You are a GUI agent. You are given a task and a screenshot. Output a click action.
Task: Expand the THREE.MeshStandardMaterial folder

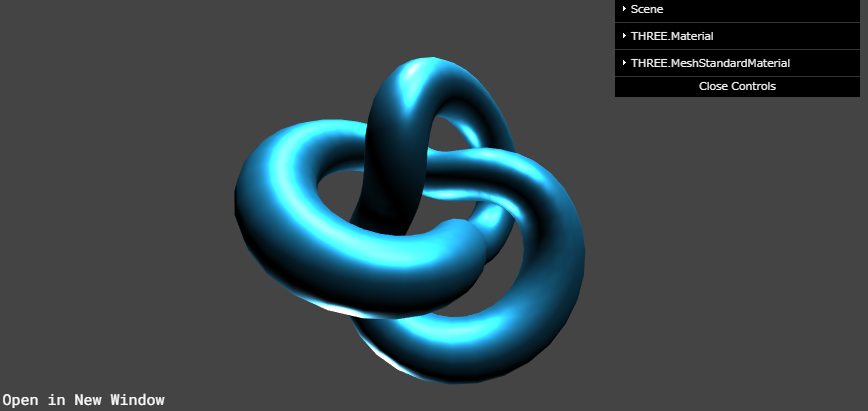[x=737, y=63]
